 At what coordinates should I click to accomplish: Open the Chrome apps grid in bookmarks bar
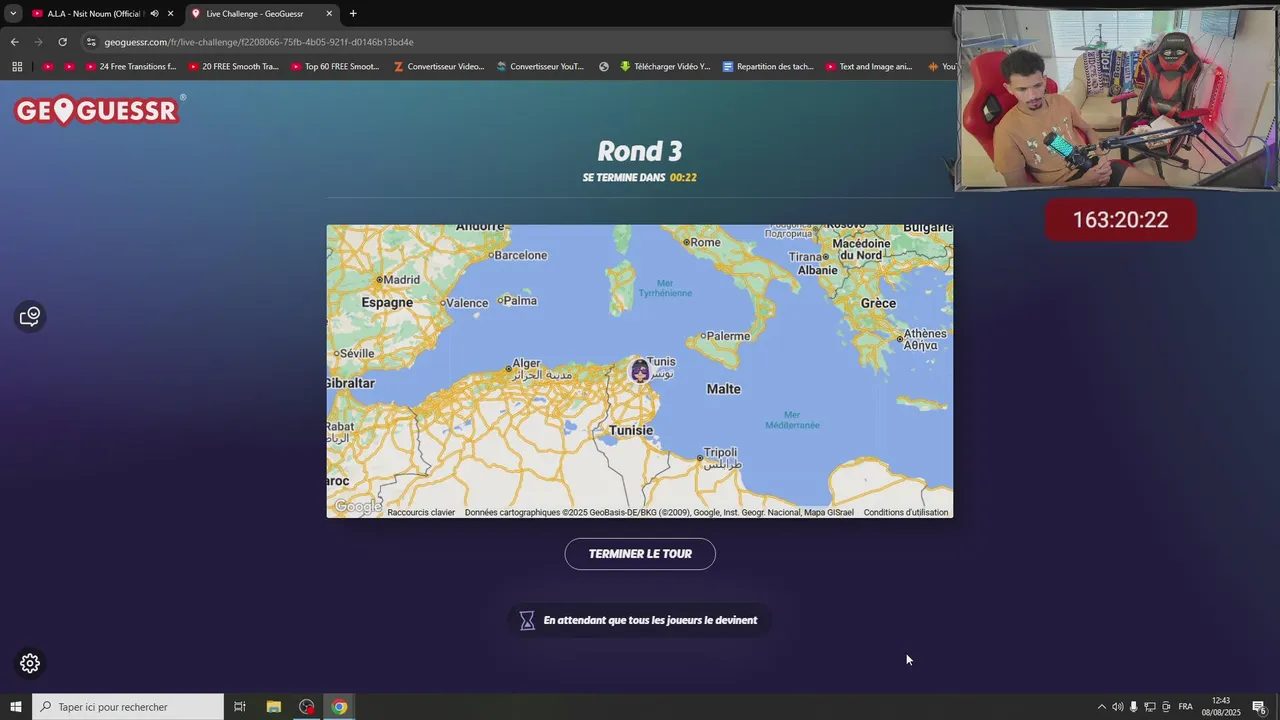tap(17, 67)
